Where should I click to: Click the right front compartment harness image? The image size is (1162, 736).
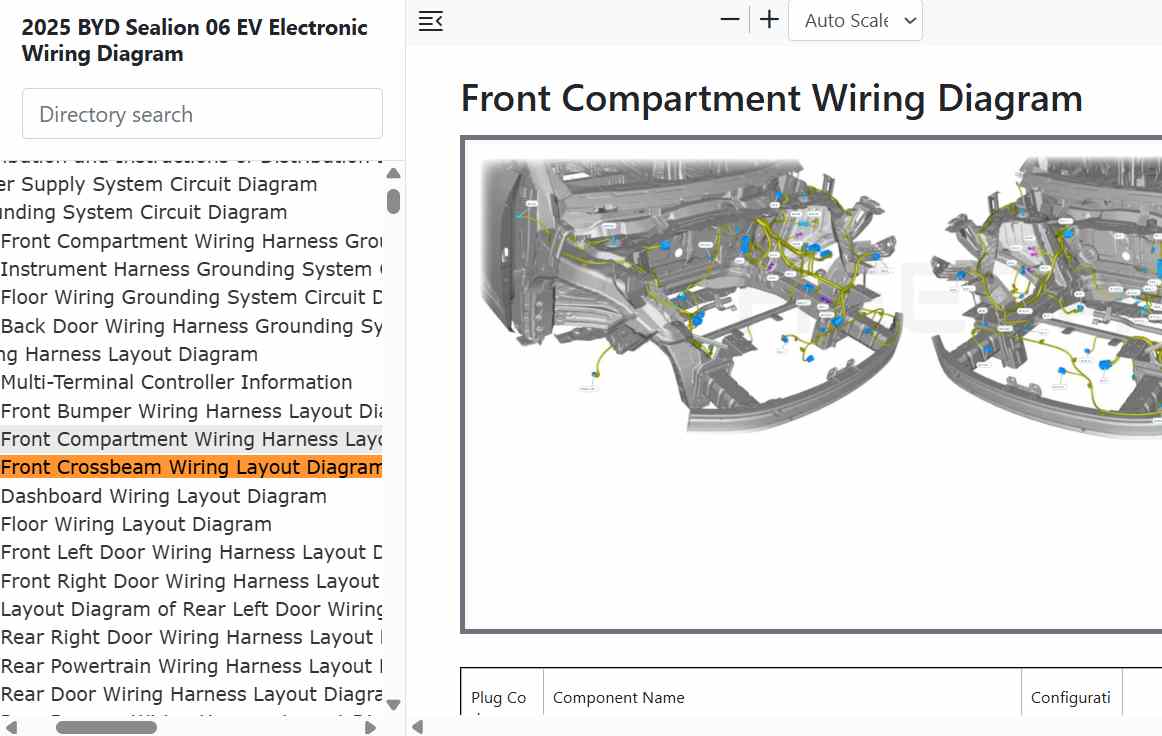(x=1045, y=296)
